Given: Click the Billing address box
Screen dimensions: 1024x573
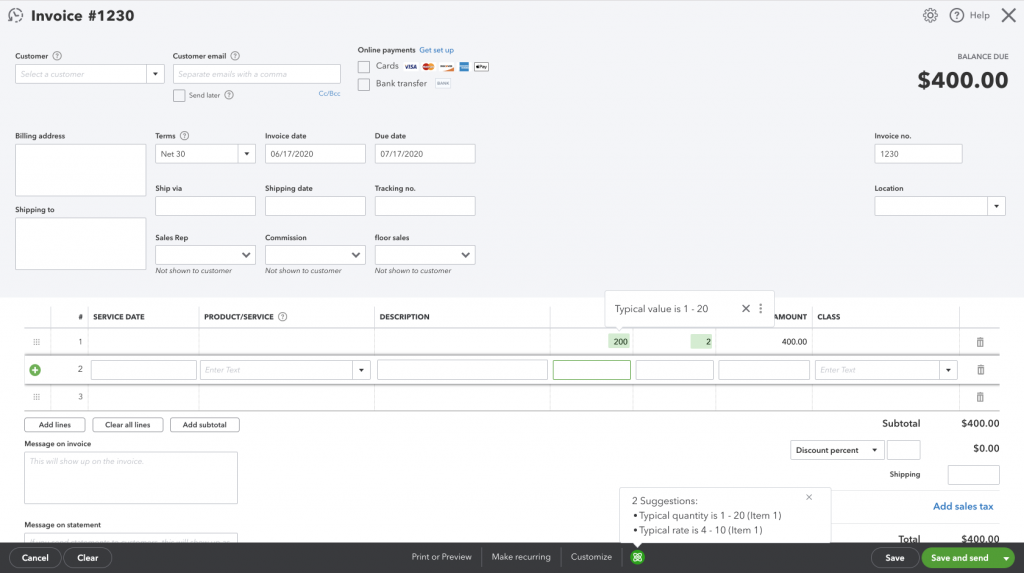Looking at the screenshot, I should 80,170.
